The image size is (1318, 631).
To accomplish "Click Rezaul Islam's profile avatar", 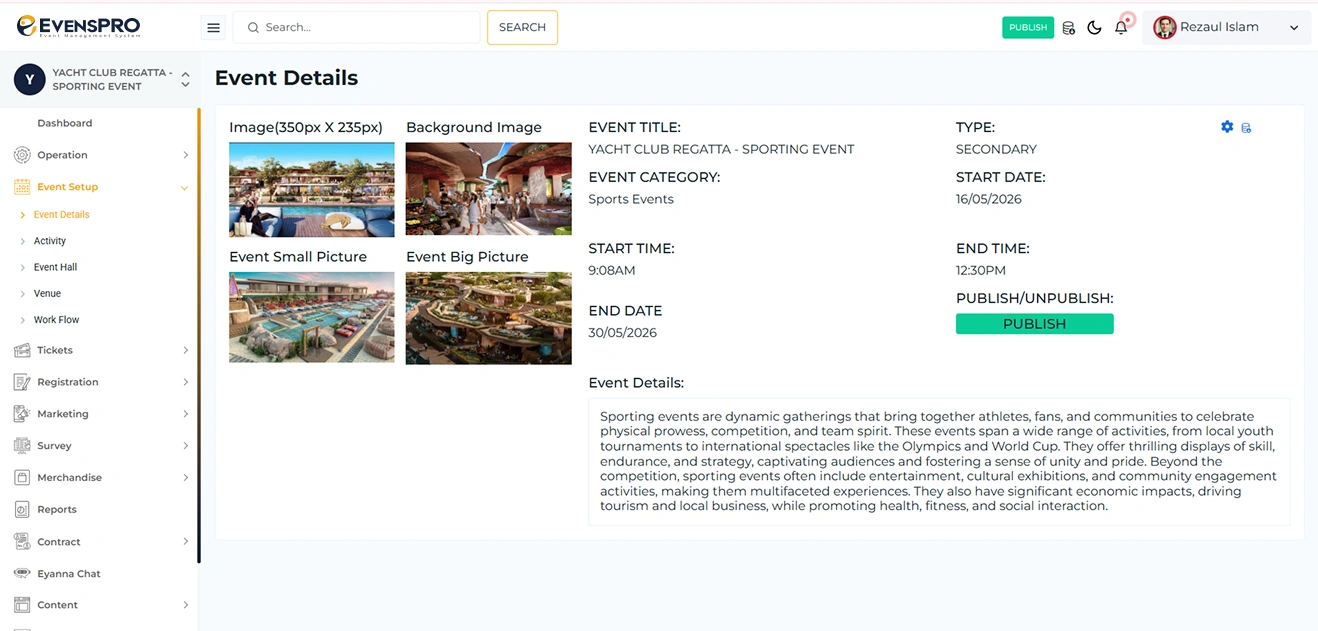I will click(x=1164, y=27).
